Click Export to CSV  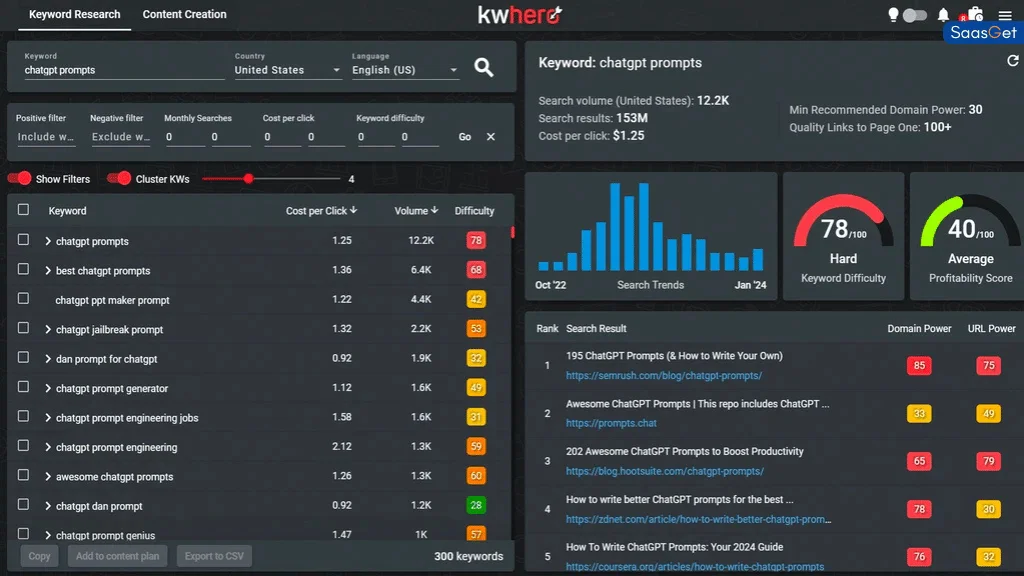pos(214,556)
